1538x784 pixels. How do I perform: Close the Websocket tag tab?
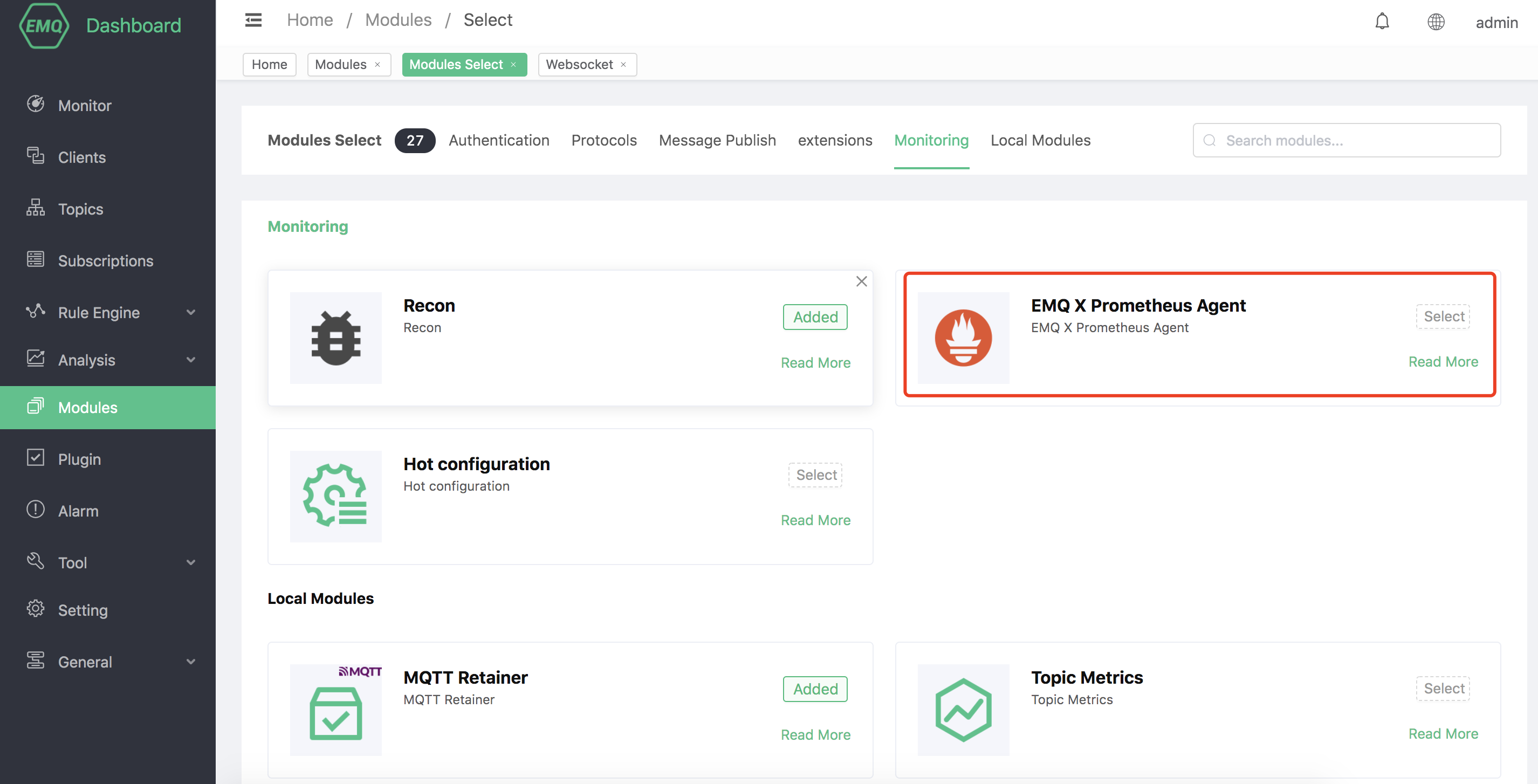[x=623, y=65]
